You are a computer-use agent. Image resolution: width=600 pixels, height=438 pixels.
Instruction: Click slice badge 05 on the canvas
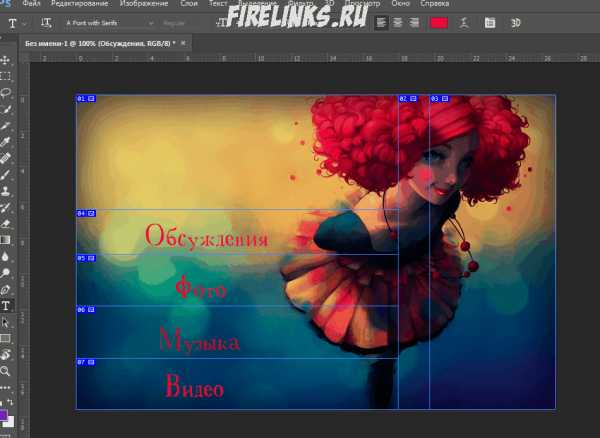(x=86, y=258)
